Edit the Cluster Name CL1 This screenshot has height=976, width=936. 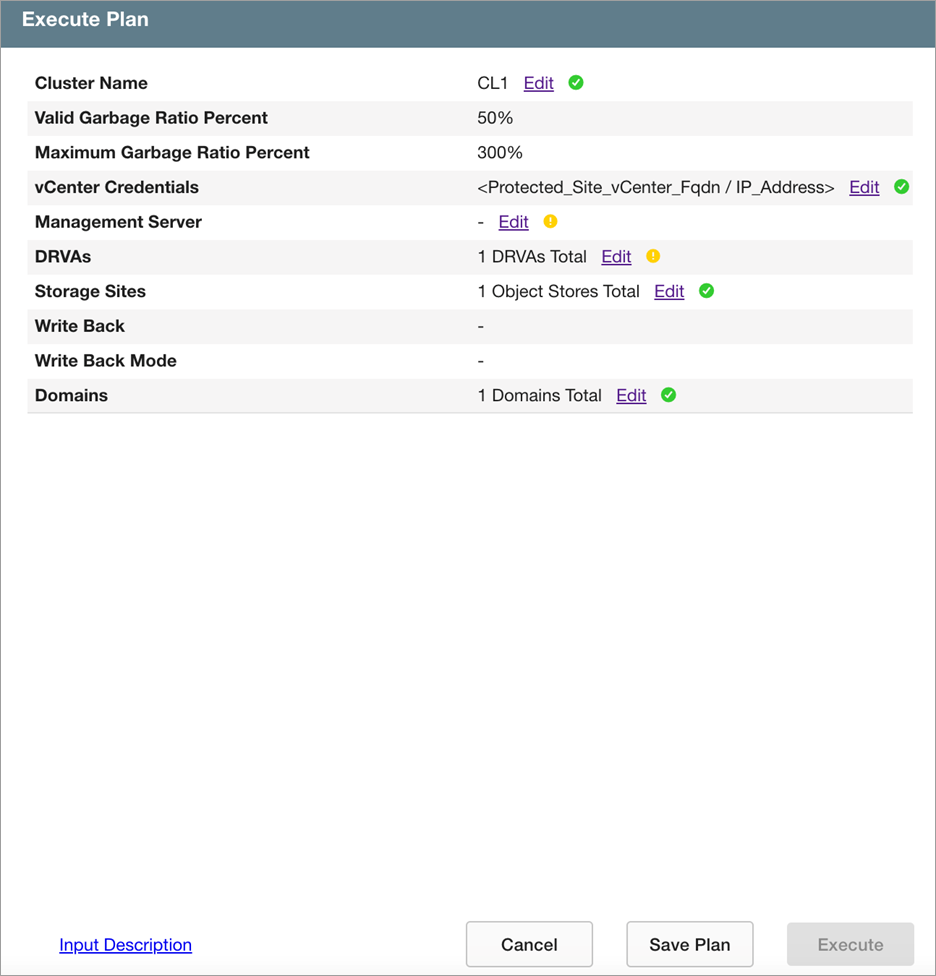538,83
